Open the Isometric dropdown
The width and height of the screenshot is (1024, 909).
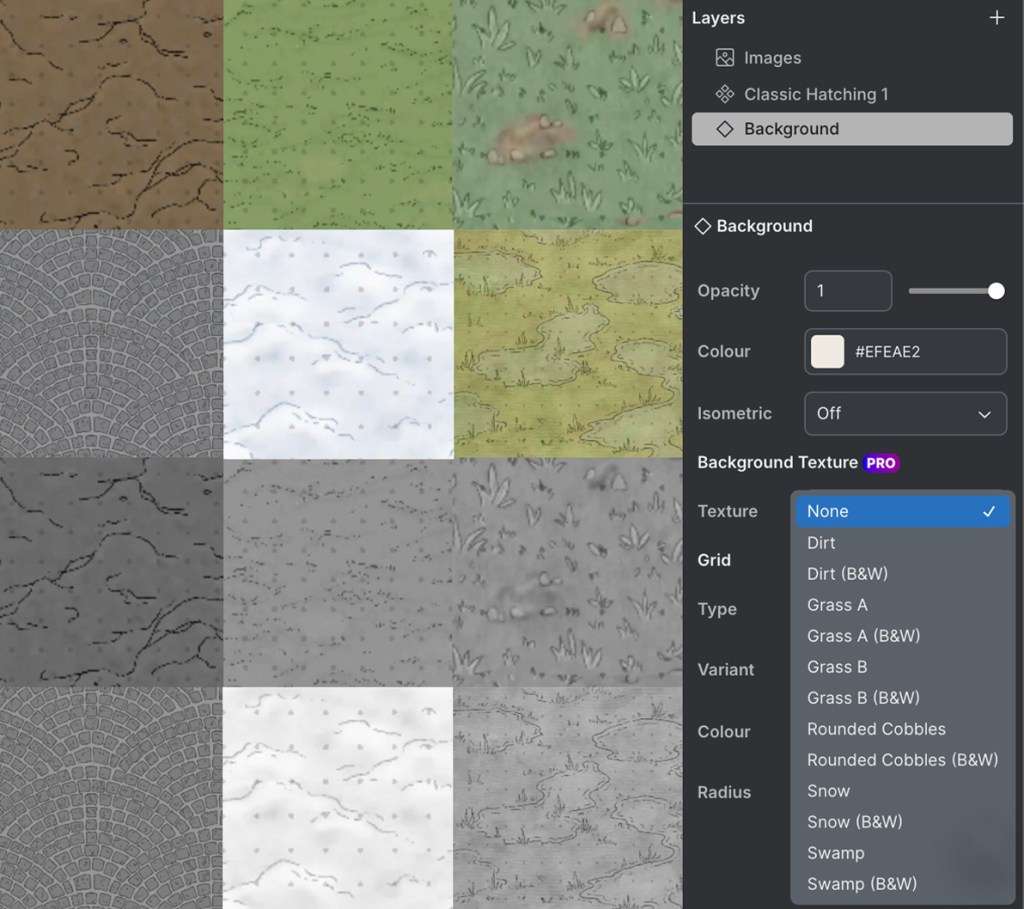pos(905,413)
